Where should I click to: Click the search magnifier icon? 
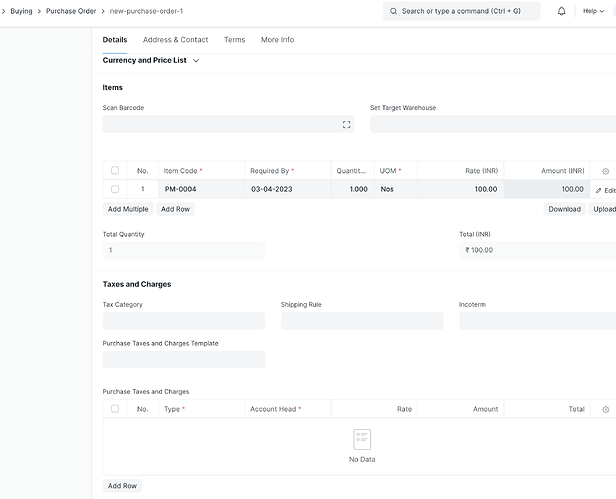tap(393, 11)
